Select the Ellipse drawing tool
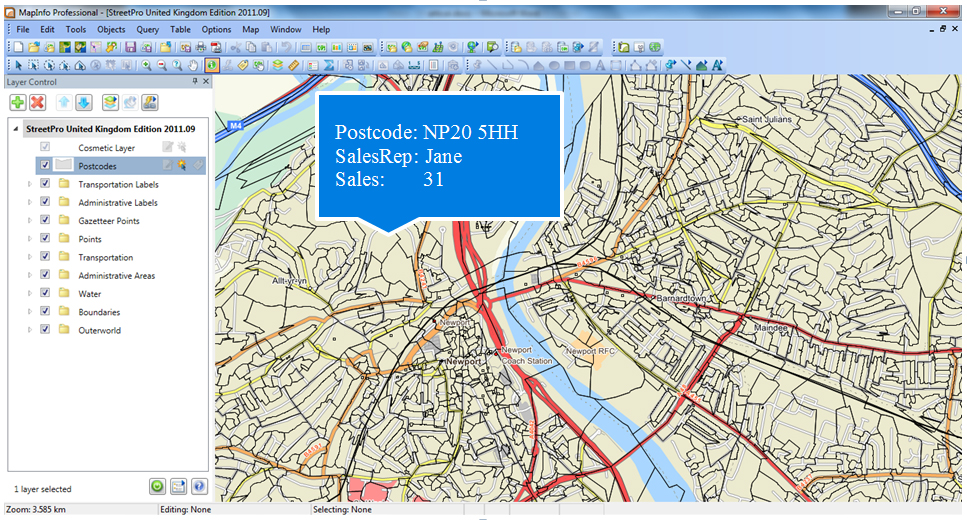This screenshot has width=967, height=520. 554,65
